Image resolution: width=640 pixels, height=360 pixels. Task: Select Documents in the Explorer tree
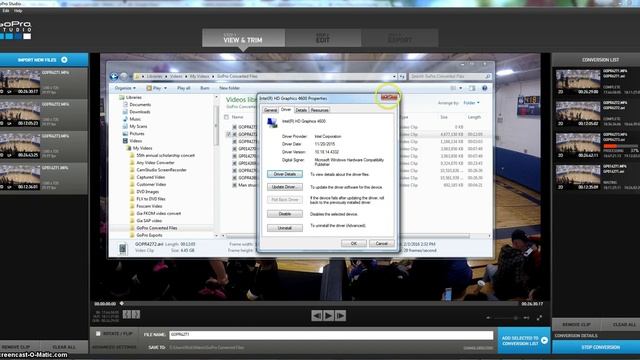(140, 105)
